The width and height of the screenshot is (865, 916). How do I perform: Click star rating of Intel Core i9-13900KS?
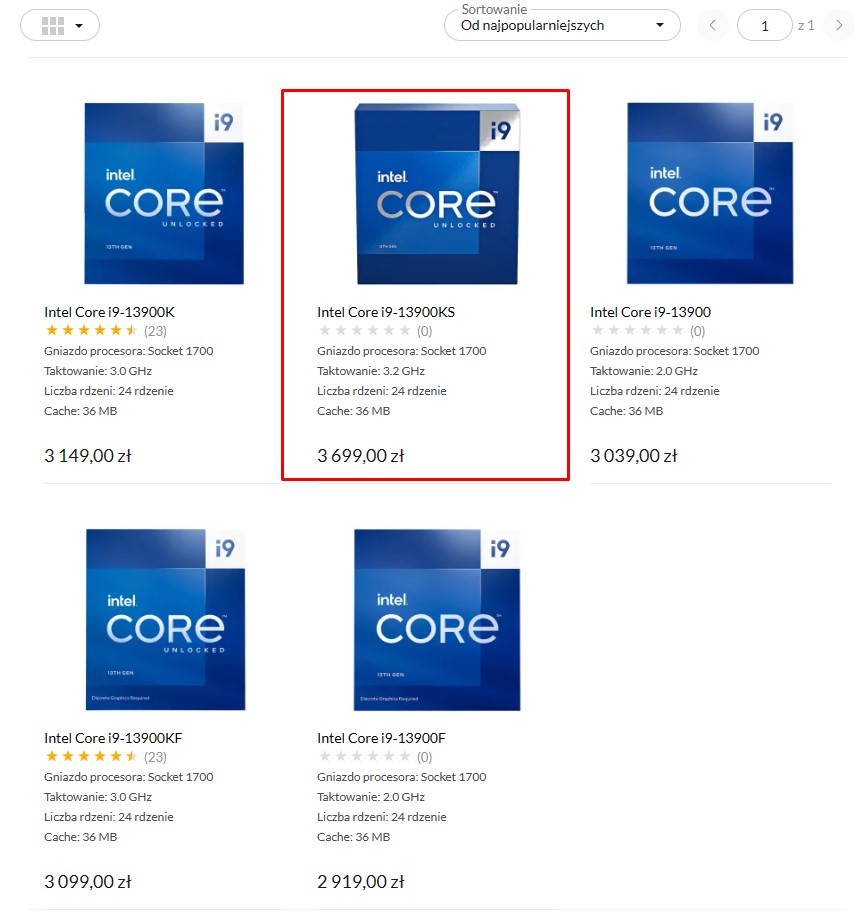click(x=364, y=331)
